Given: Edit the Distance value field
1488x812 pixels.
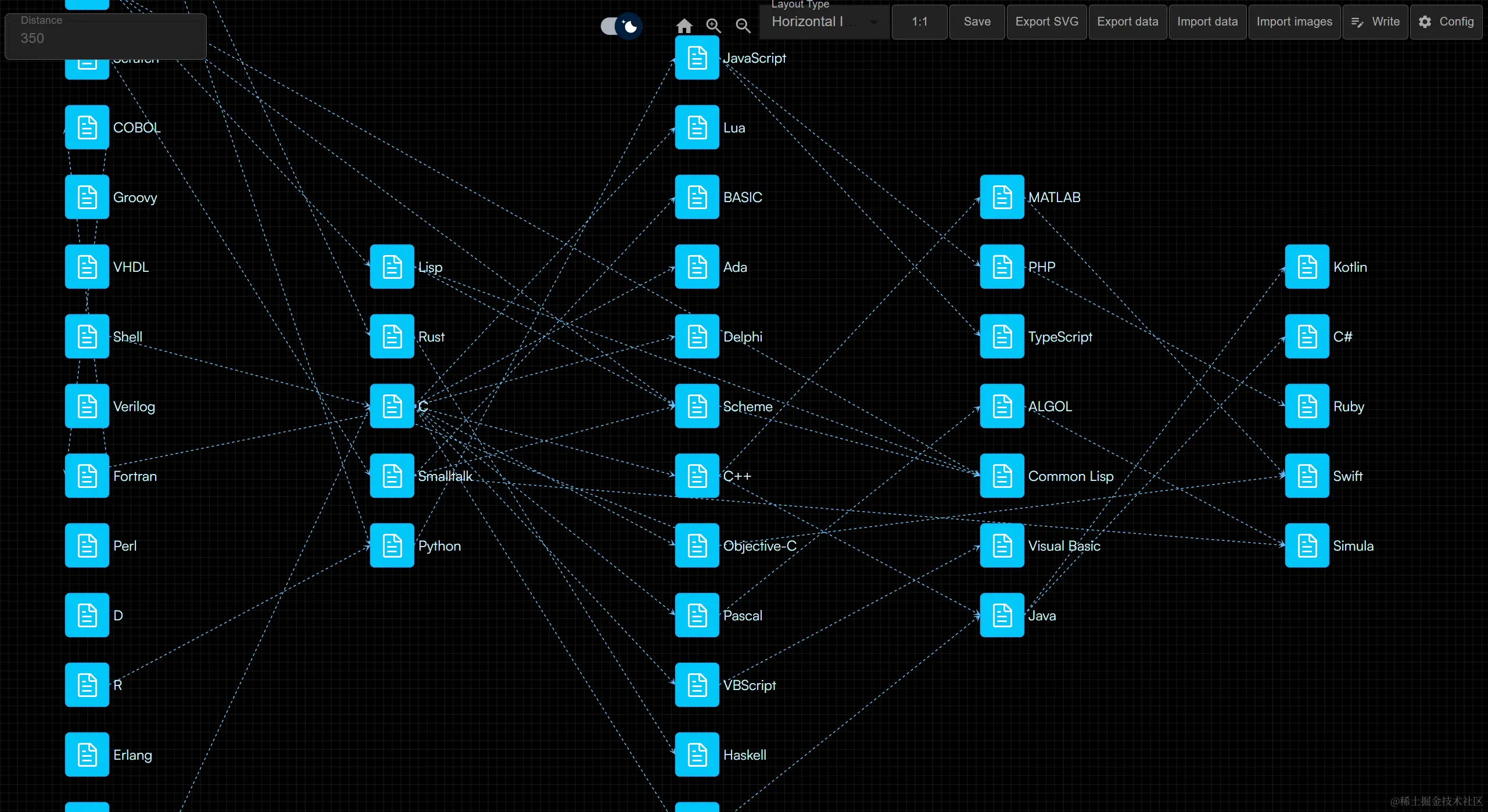Looking at the screenshot, I should tap(105, 38).
